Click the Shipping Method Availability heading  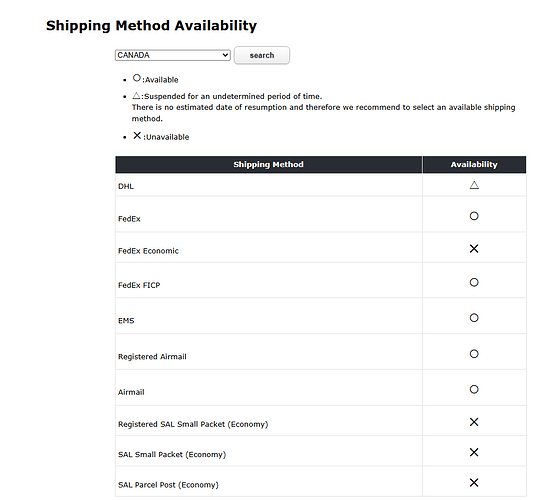pyautogui.click(x=151, y=26)
